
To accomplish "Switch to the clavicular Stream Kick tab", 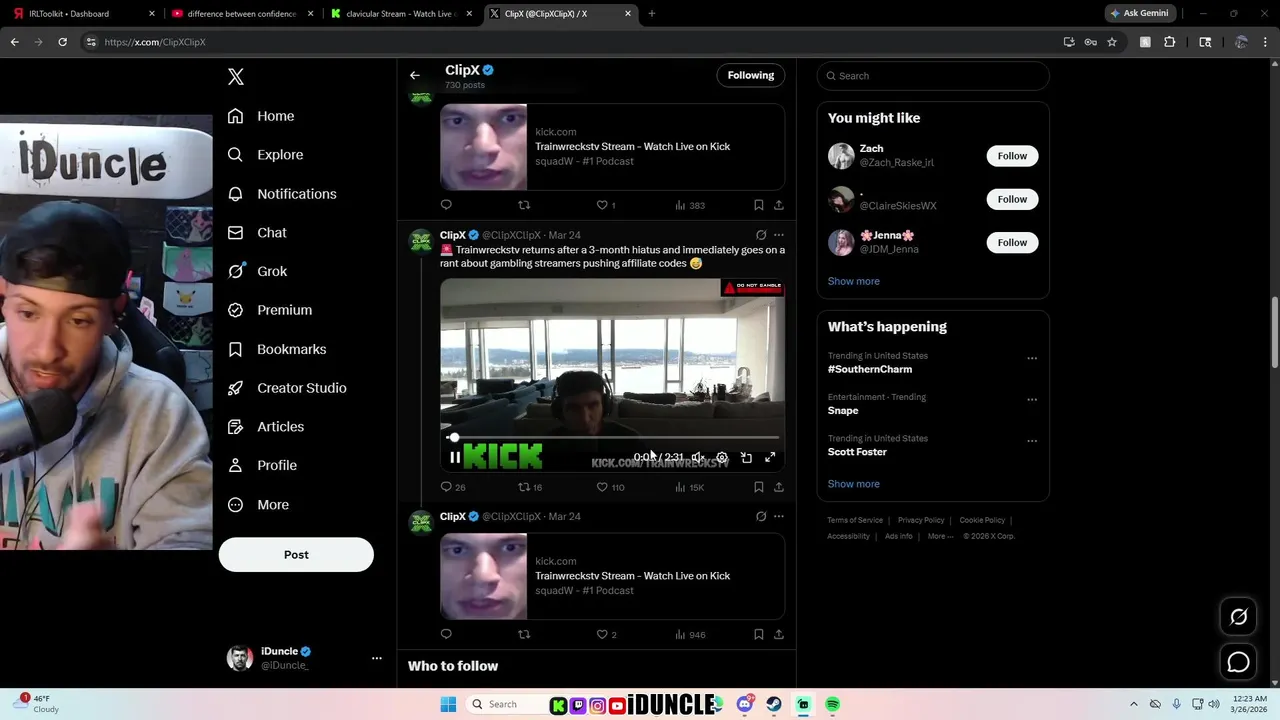I will pyautogui.click(x=400, y=14).
